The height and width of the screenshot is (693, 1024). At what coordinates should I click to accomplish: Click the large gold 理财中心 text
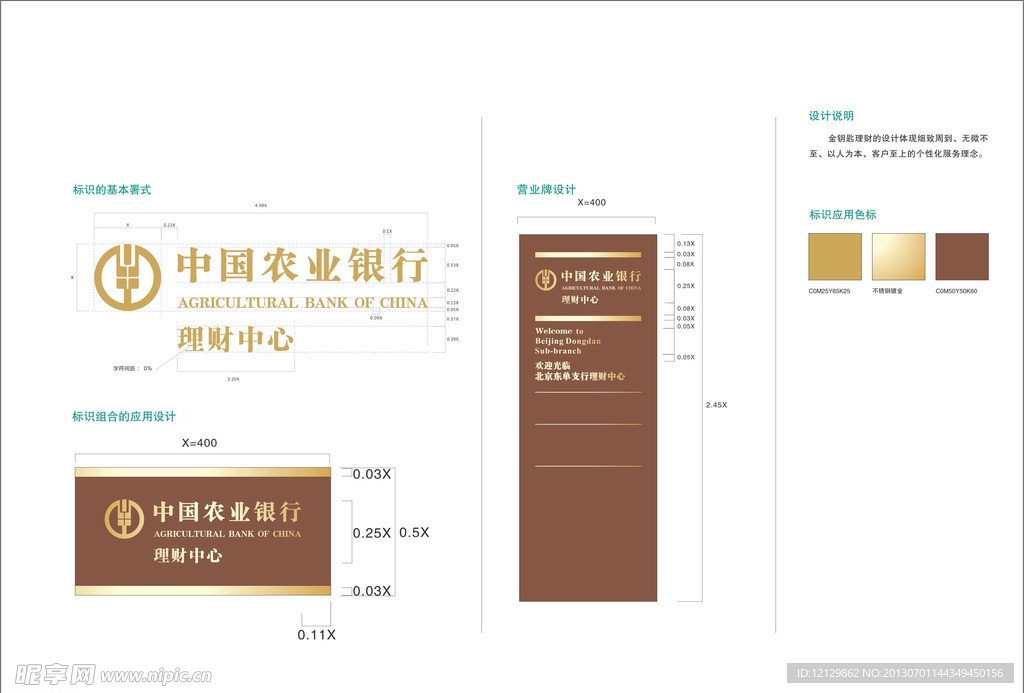[236, 339]
